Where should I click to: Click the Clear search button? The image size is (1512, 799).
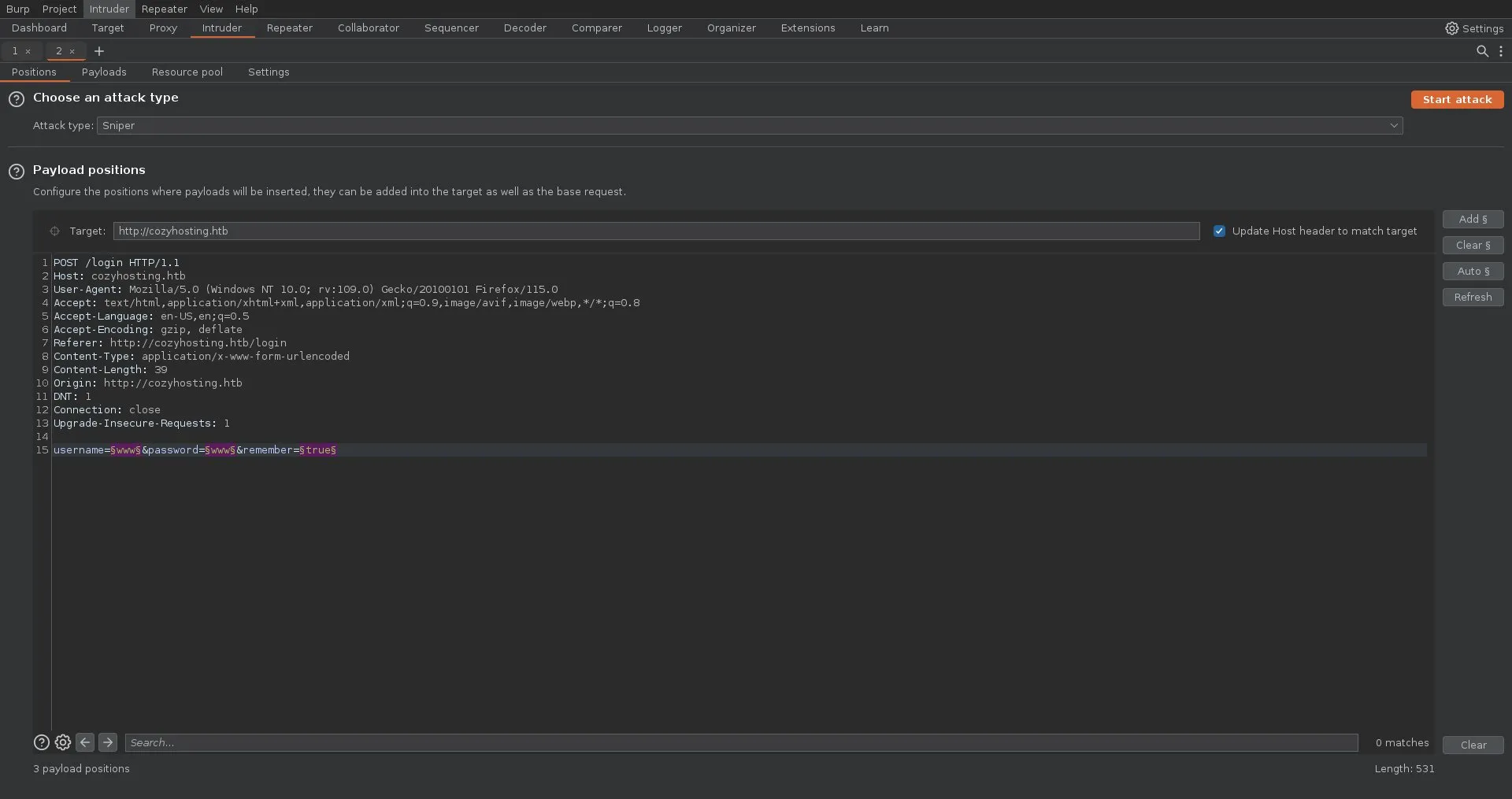[1473, 745]
